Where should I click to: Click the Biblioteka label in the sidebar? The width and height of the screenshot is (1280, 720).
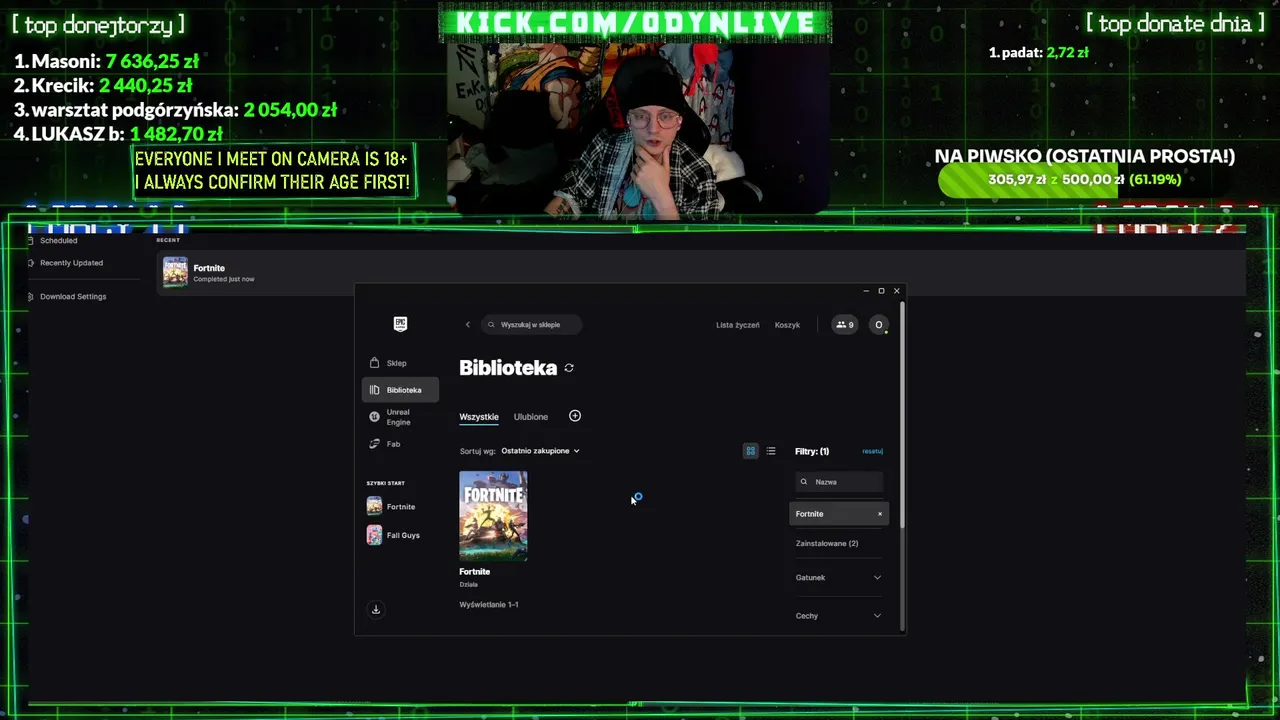[404, 390]
